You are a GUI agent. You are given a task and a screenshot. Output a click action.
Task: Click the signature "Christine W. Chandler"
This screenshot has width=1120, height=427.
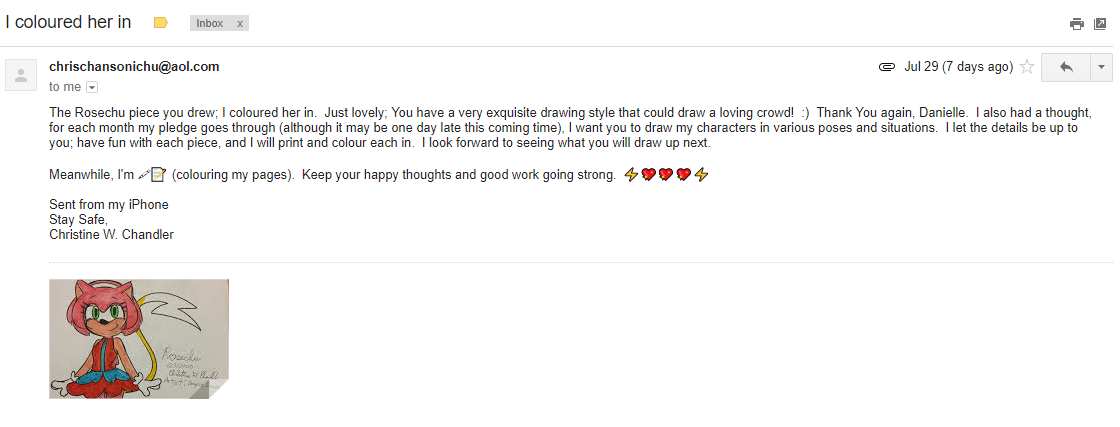[111, 234]
